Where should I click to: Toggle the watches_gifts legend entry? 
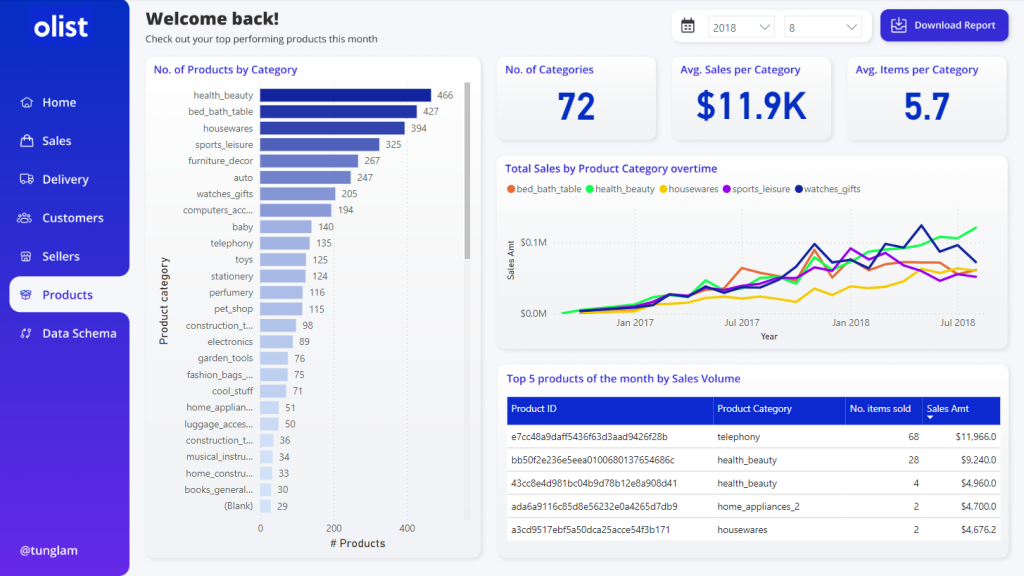826,189
